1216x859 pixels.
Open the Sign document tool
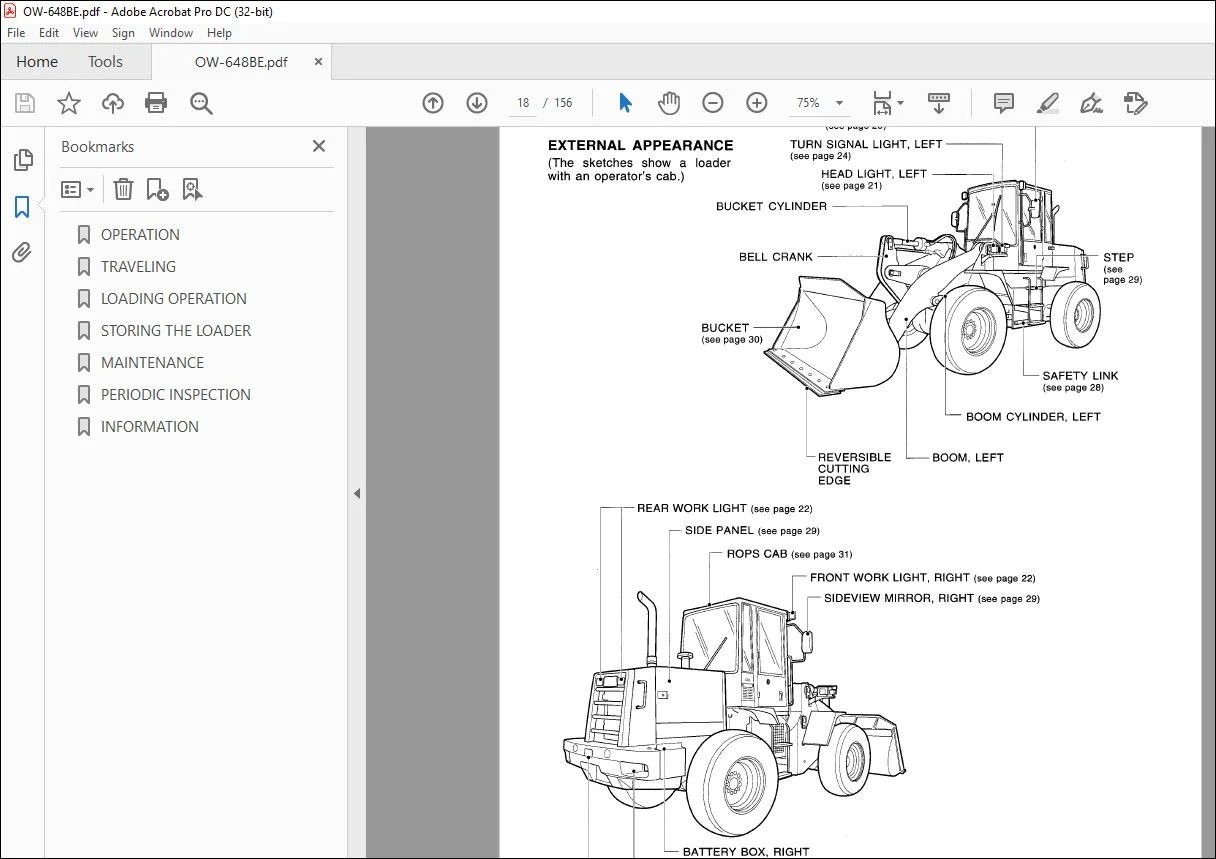tap(1091, 103)
